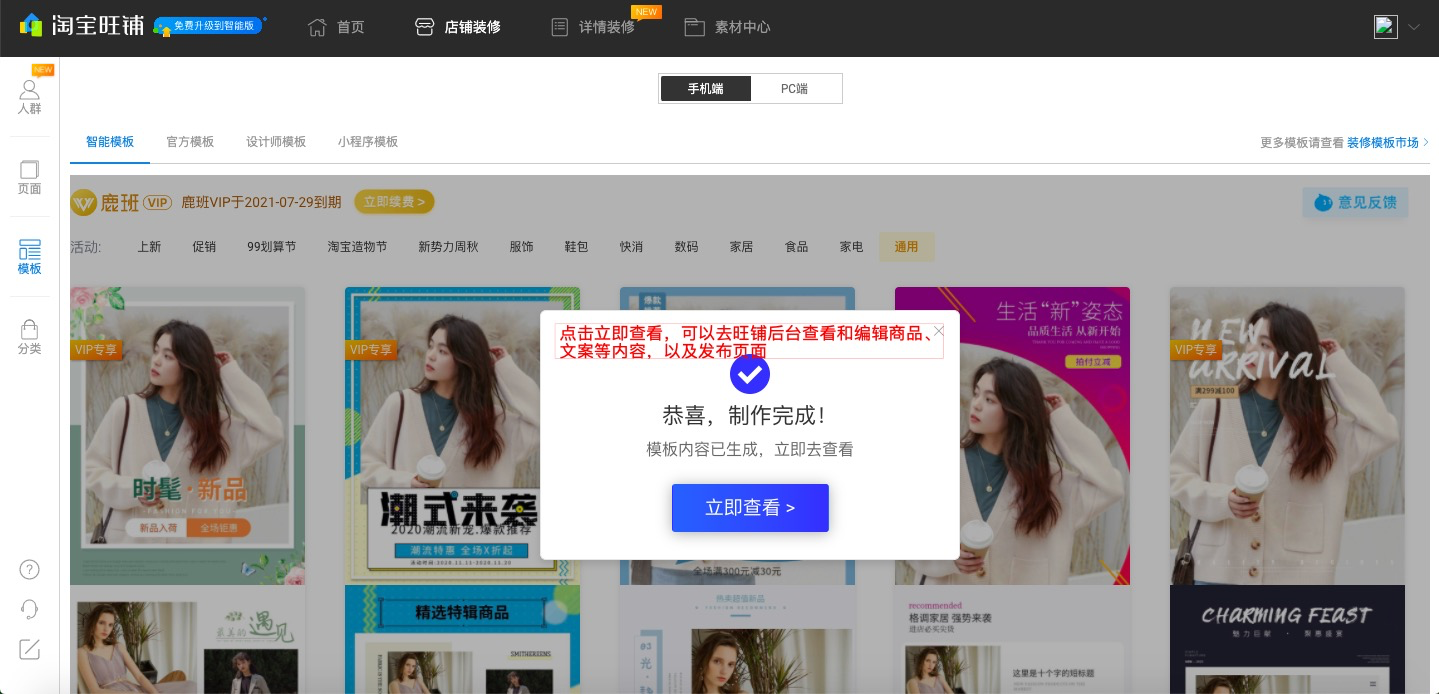Filter templates by 家居

tap(741, 246)
